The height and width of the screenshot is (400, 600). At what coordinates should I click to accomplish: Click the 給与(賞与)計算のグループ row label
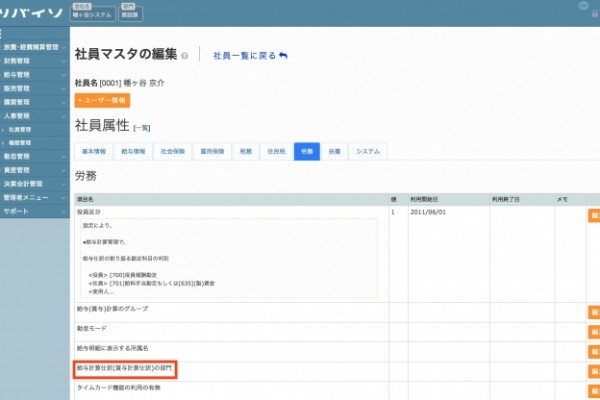point(112,309)
